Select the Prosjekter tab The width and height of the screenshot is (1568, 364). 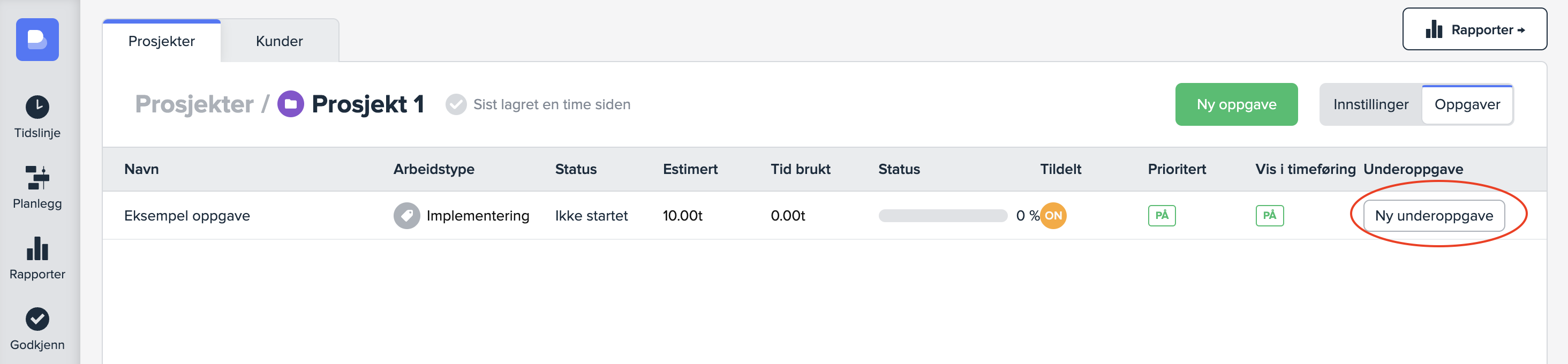pos(161,41)
